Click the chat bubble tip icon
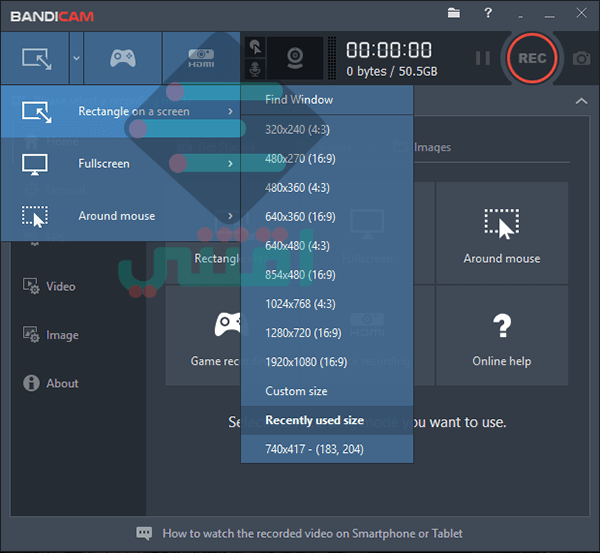600x553 pixels. (x=144, y=533)
